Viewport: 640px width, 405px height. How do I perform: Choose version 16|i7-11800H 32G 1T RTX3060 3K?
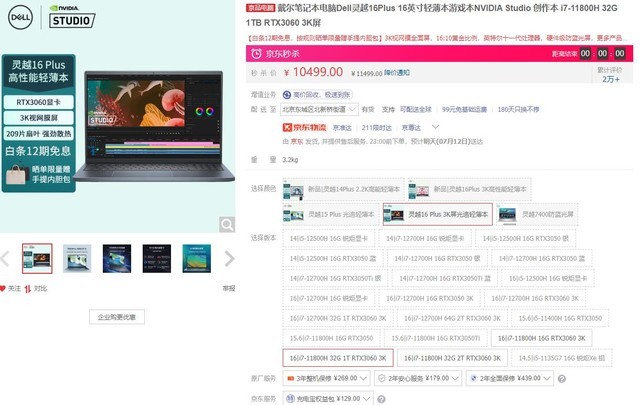point(338,358)
